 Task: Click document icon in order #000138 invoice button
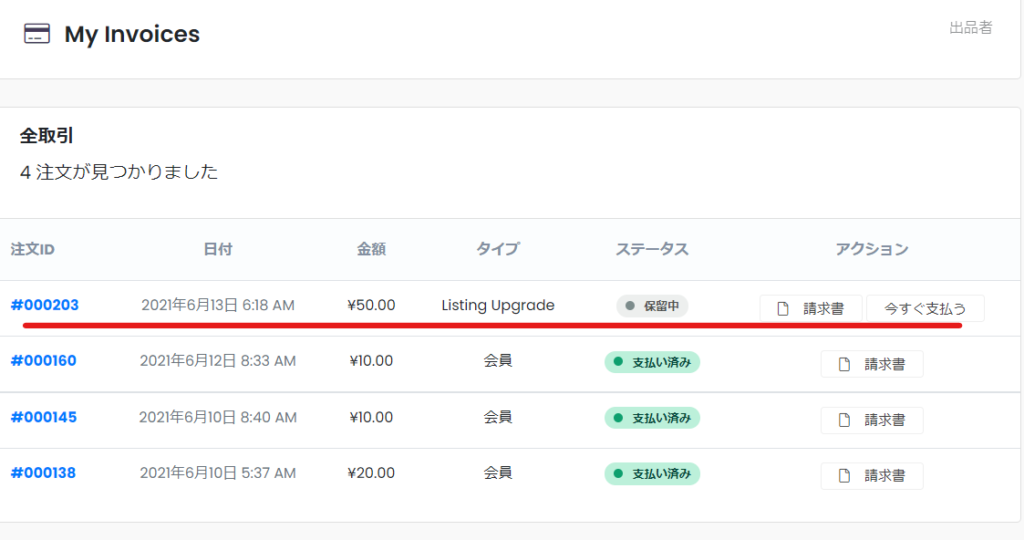coord(844,476)
